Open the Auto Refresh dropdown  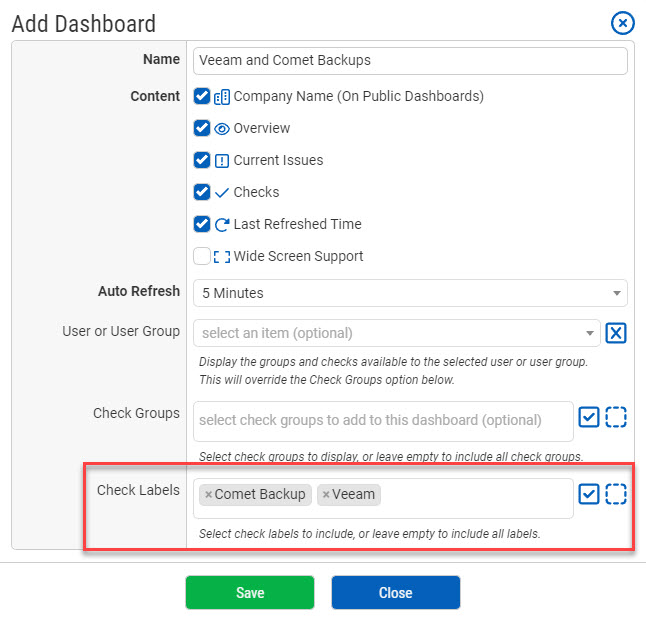point(410,293)
